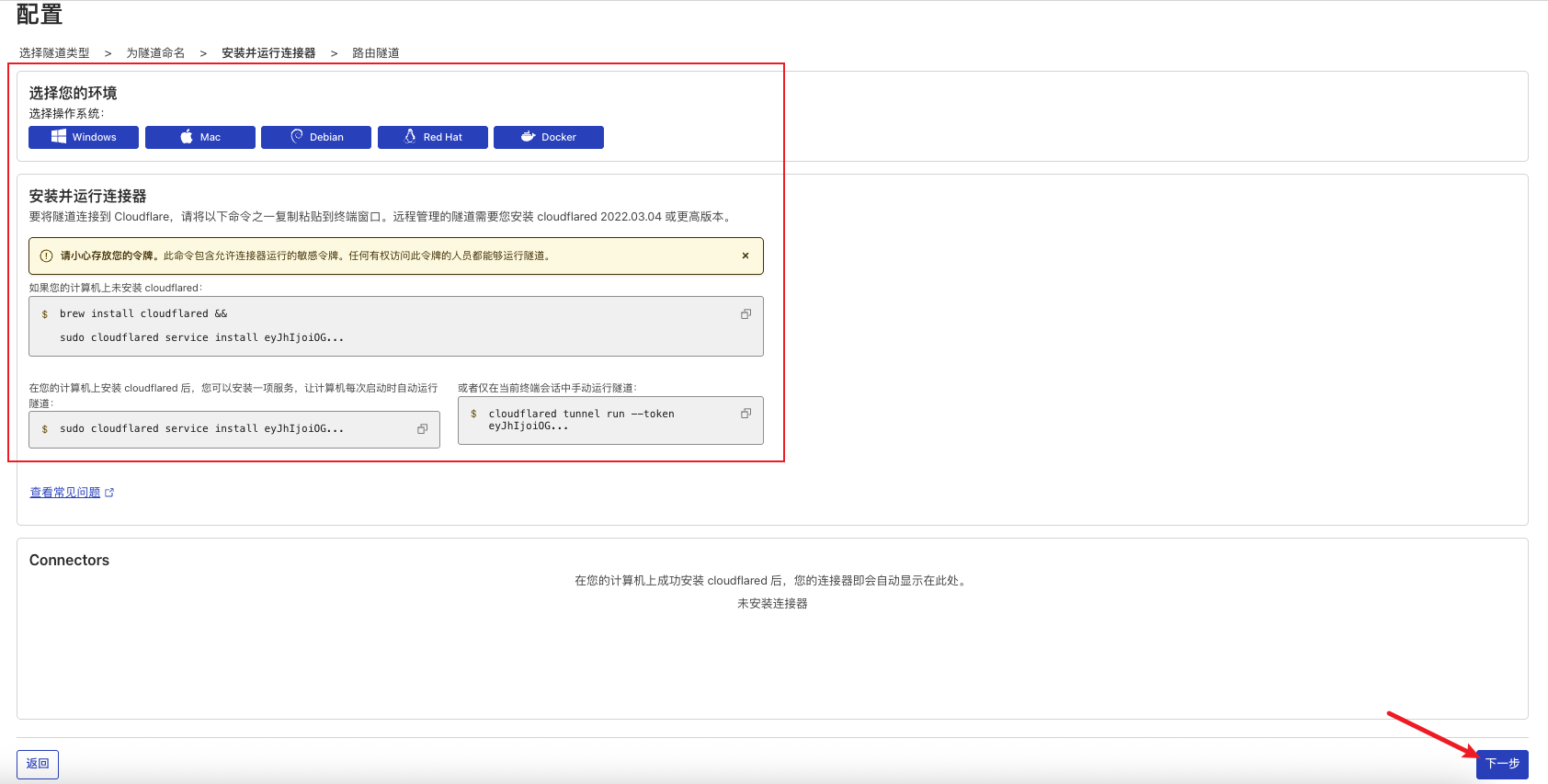The image size is (1548, 784).
Task: Select the 安装并运行连接器 breadcrumb step
Action: (268, 53)
